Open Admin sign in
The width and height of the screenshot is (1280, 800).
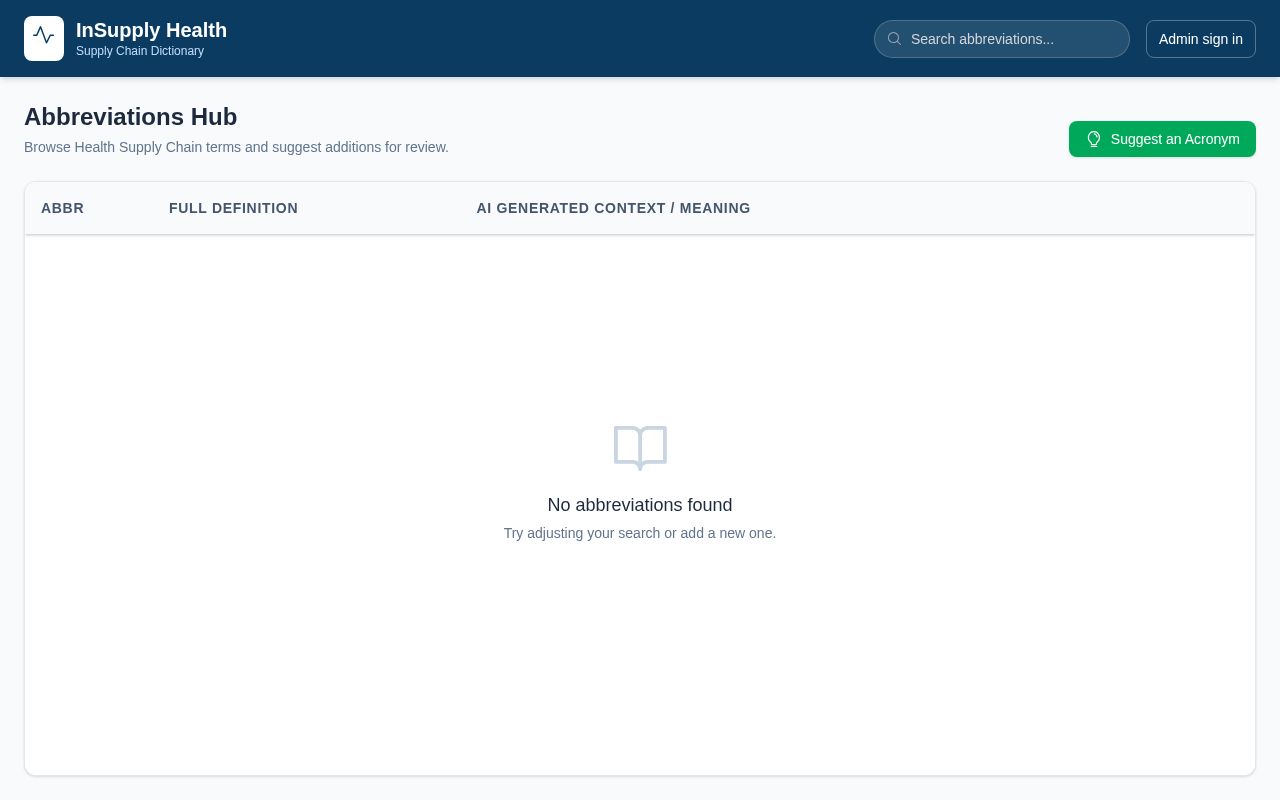coord(1201,39)
